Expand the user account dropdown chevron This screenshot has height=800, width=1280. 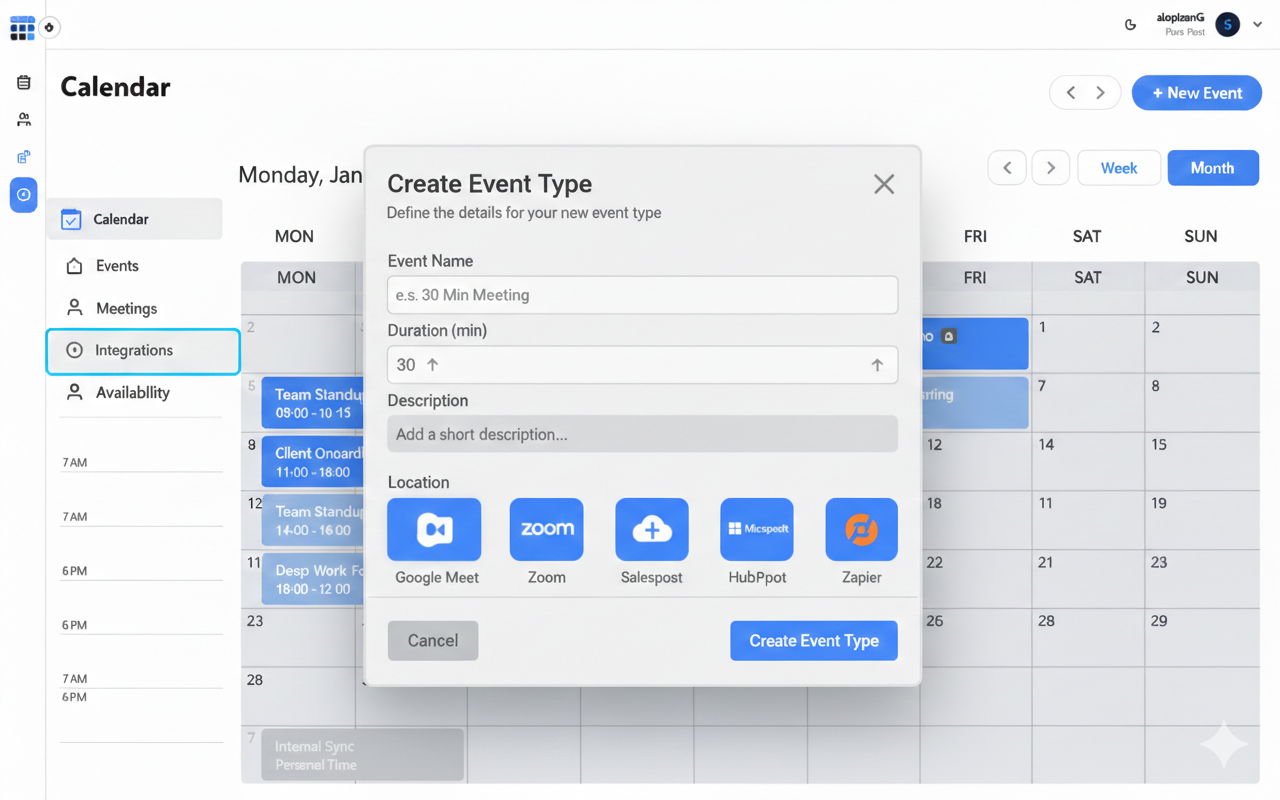click(x=1257, y=25)
